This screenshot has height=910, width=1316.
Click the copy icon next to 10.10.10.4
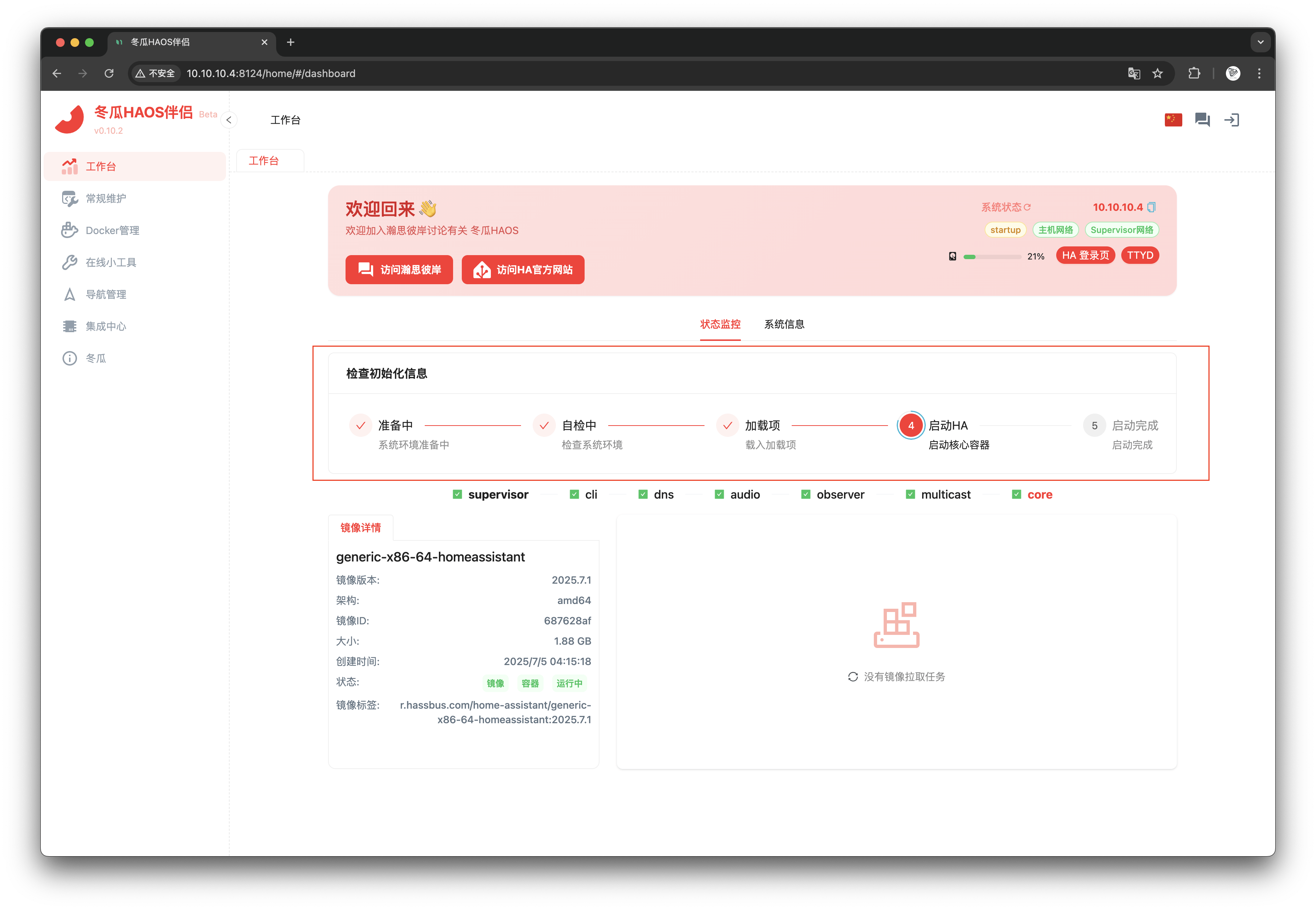(x=1151, y=207)
